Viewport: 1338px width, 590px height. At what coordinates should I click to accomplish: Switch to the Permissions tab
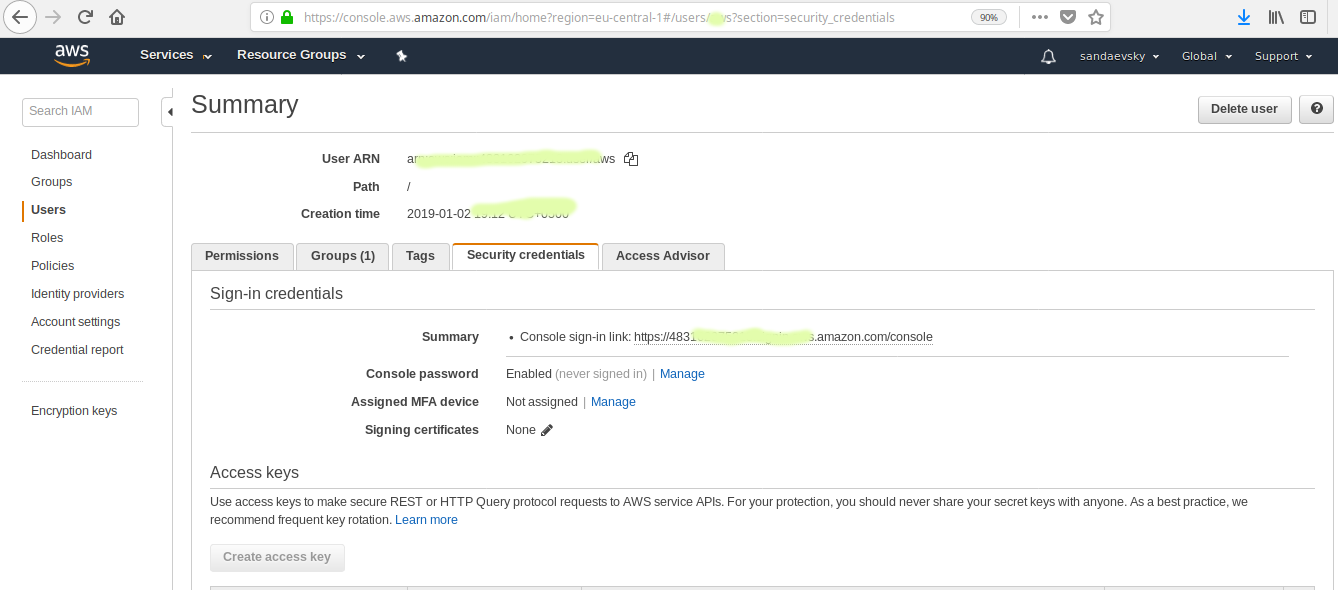tap(242, 256)
